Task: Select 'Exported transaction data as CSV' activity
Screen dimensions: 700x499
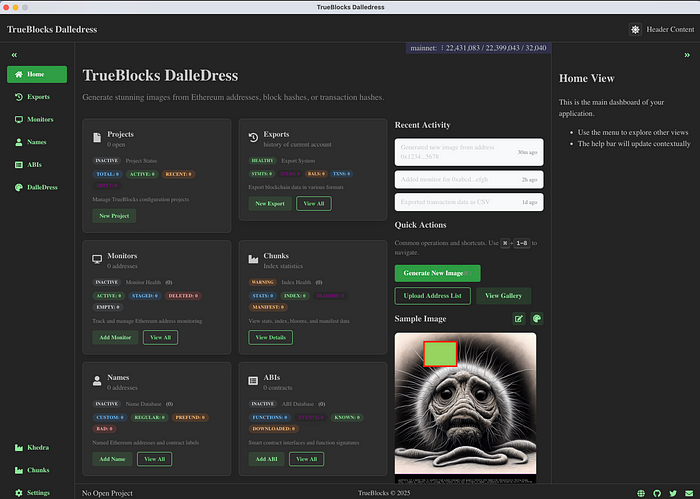Action: tap(469, 202)
